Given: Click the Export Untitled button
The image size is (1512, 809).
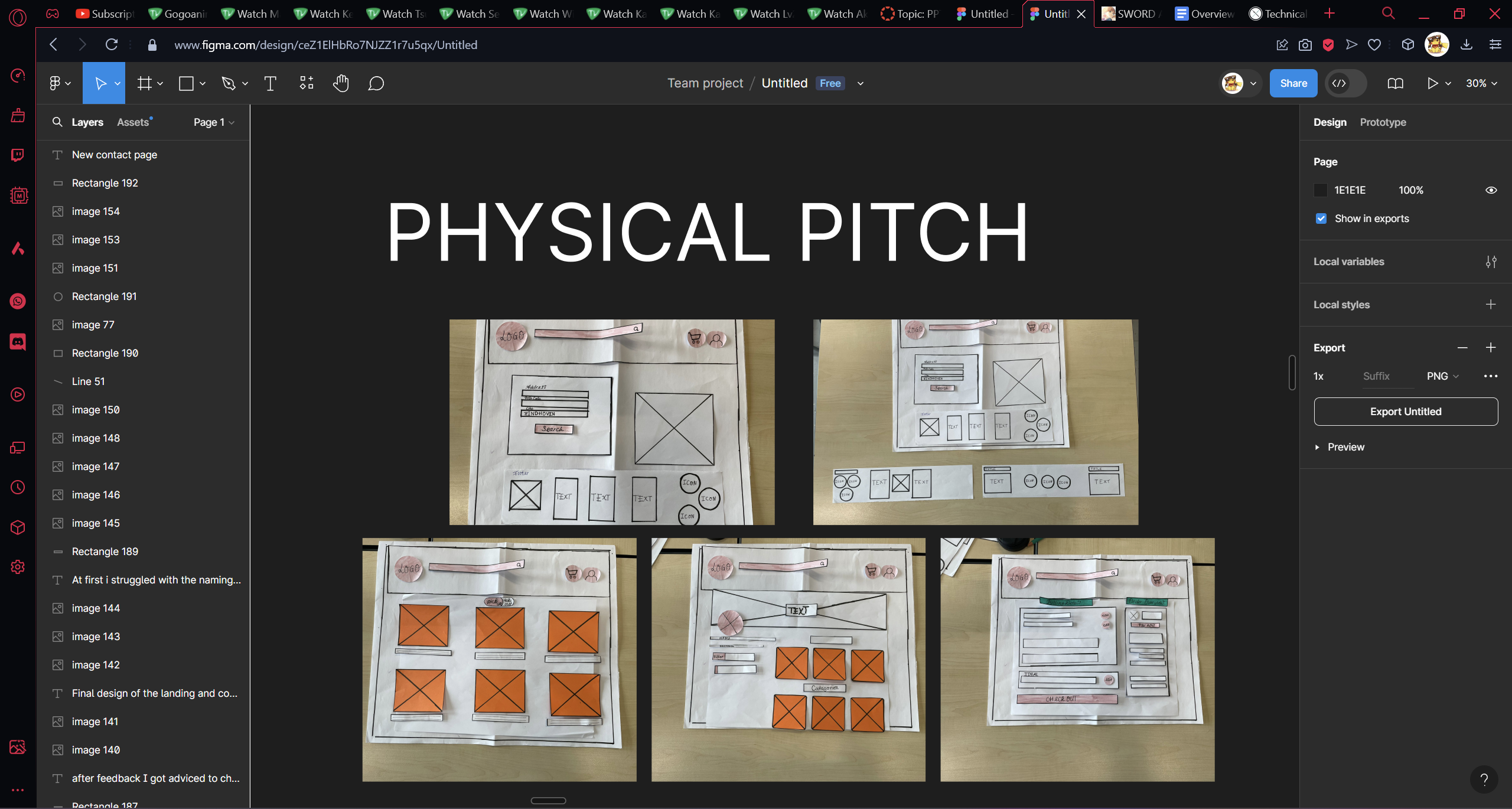Looking at the screenshot, I should [x=1405, y=412].
